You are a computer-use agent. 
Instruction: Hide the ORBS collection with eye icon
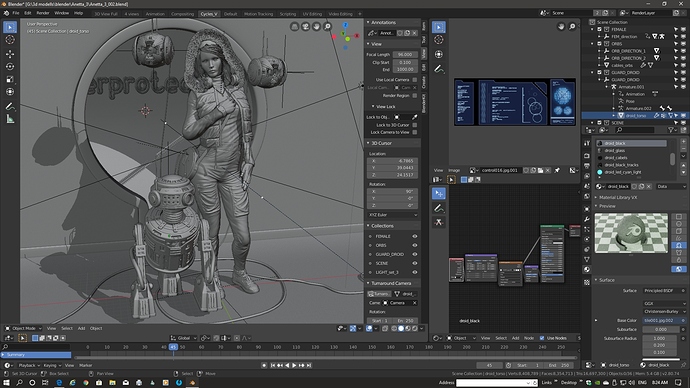click(x=415, y=245)
